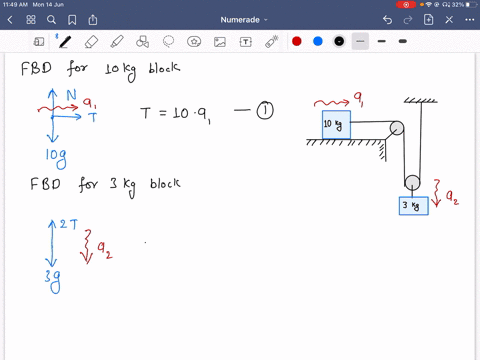The width and height of the screenshot is (480, 360).
Task: Open the more options ellipsis menu
Action: 470,20
